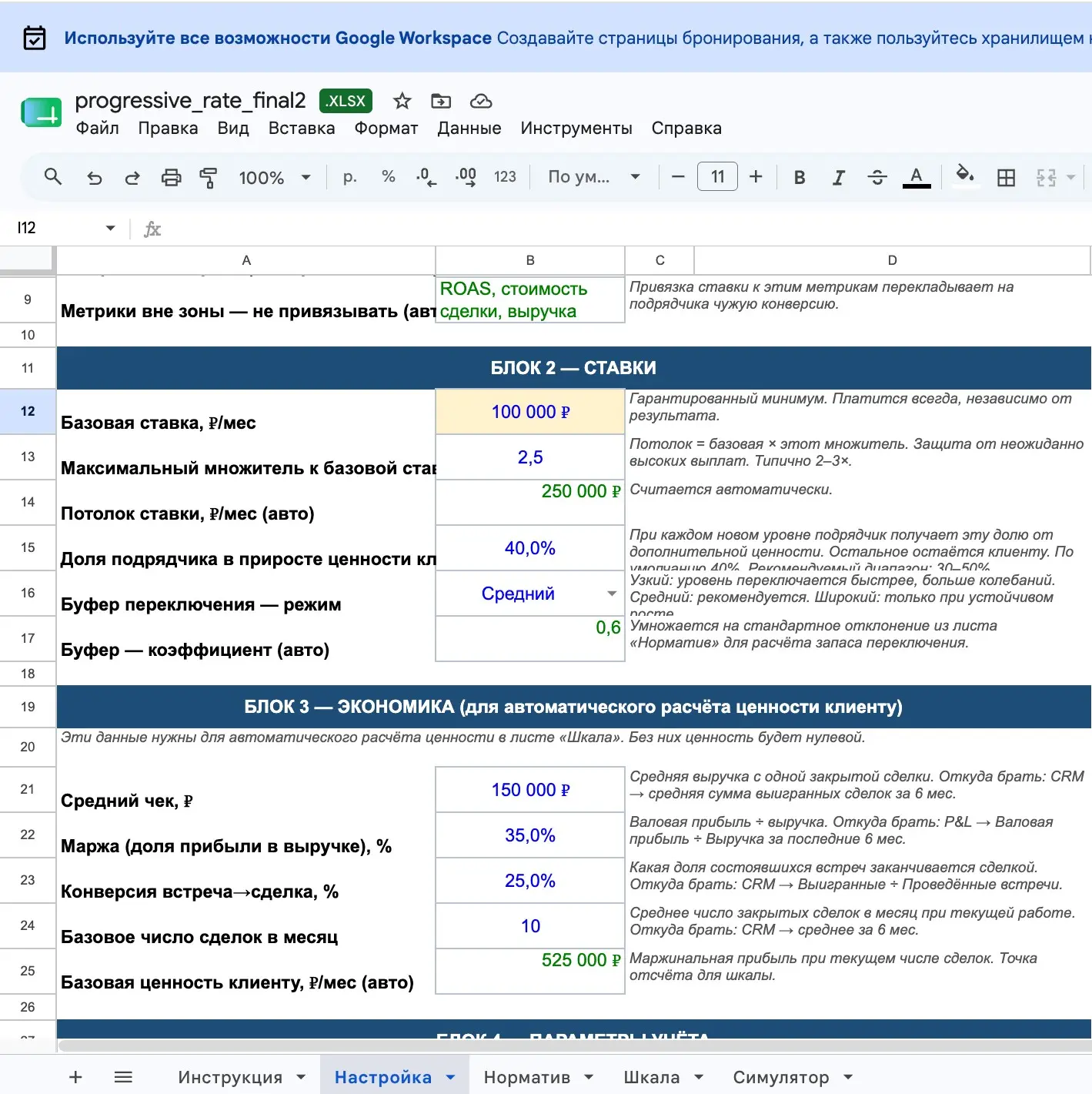Open the fill color picker
The image size is (1092, 1094).
(x=965, y=176)
